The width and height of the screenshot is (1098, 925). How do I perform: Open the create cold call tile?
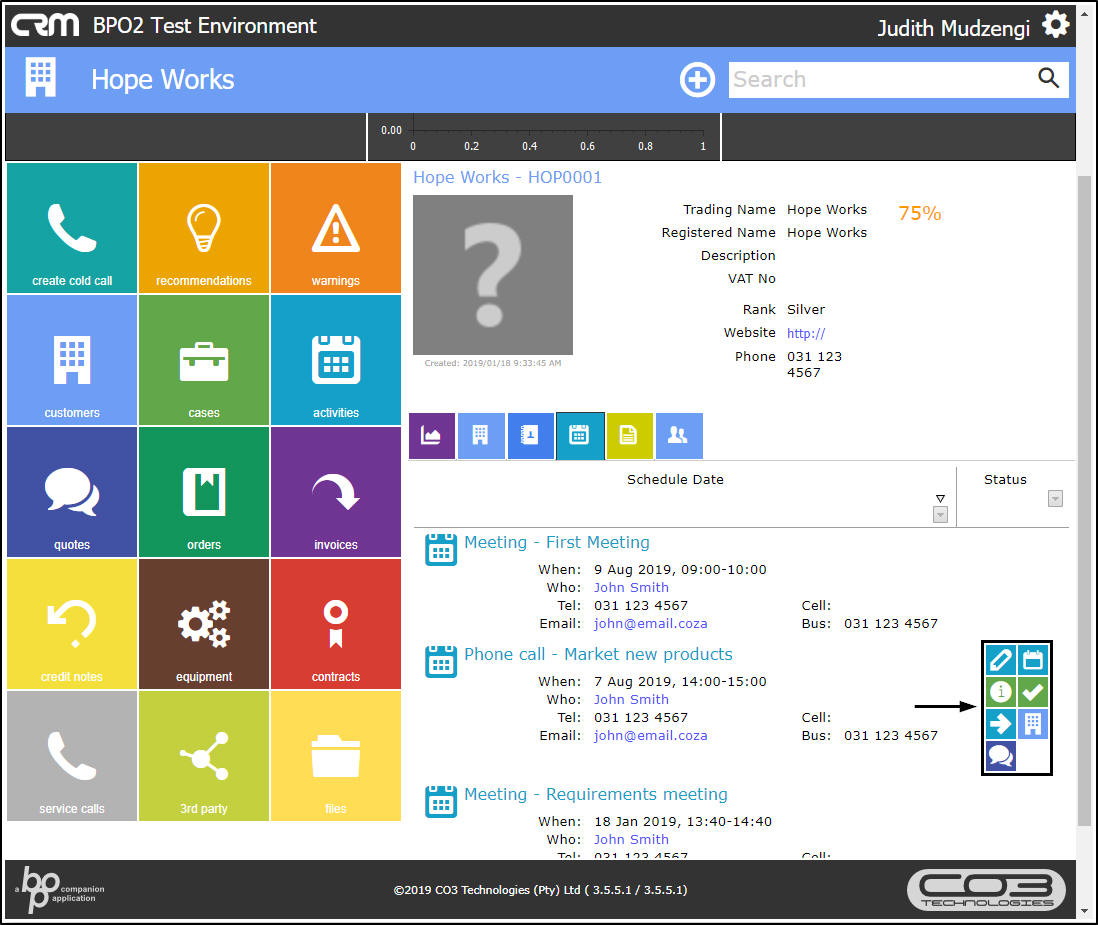click(72, 228)
